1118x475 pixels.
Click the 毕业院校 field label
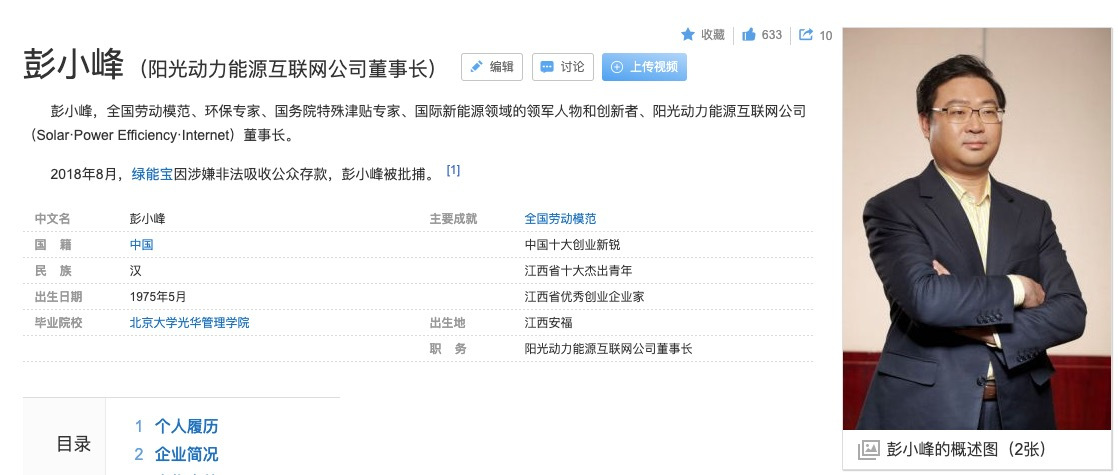coord(58,322)
